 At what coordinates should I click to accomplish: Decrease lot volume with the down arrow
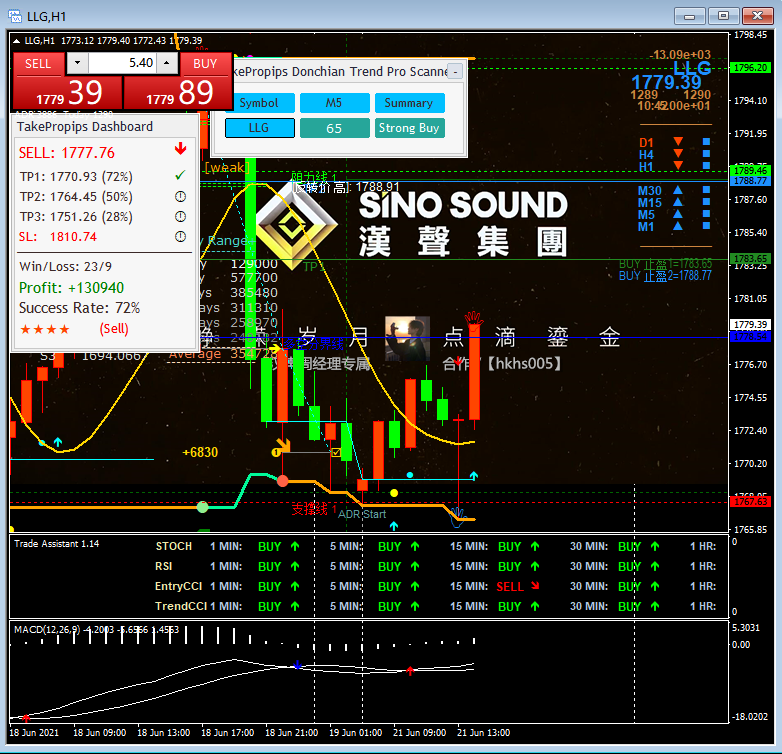(x=77, y=63)
